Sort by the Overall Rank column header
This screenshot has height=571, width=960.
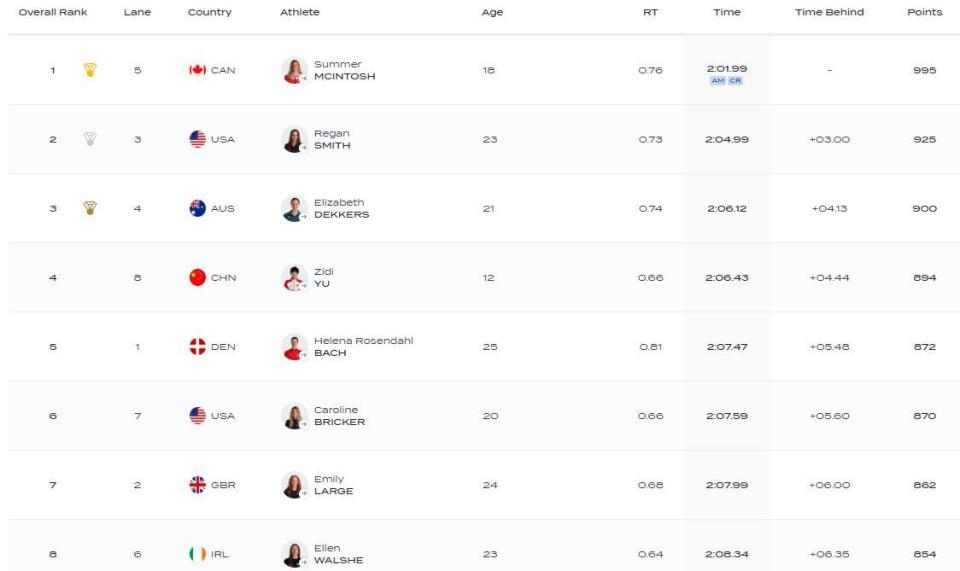coord(53,12)
